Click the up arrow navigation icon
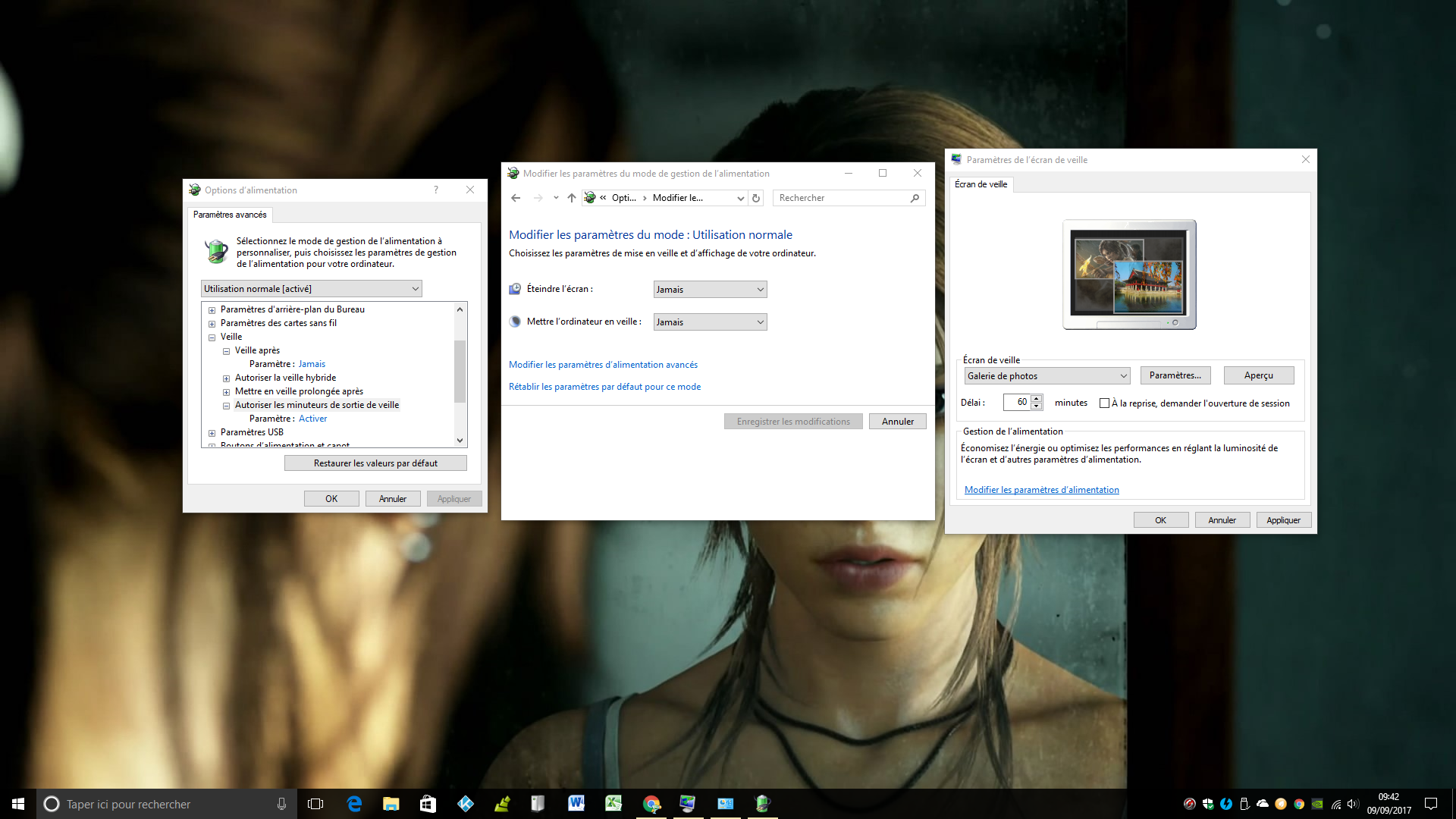The width and height of the screenshot is (1456, 819). [x=572, y=198]
